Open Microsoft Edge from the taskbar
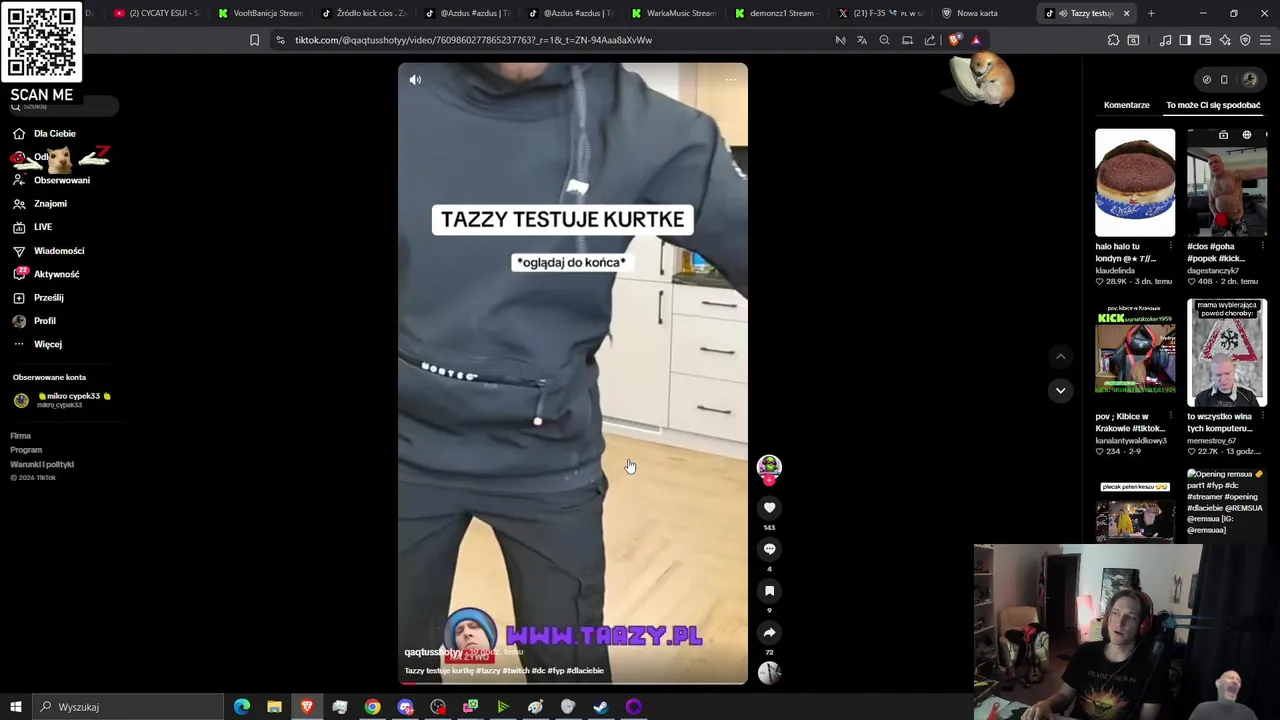1280x720 pixels. click(x=242, y=707)
